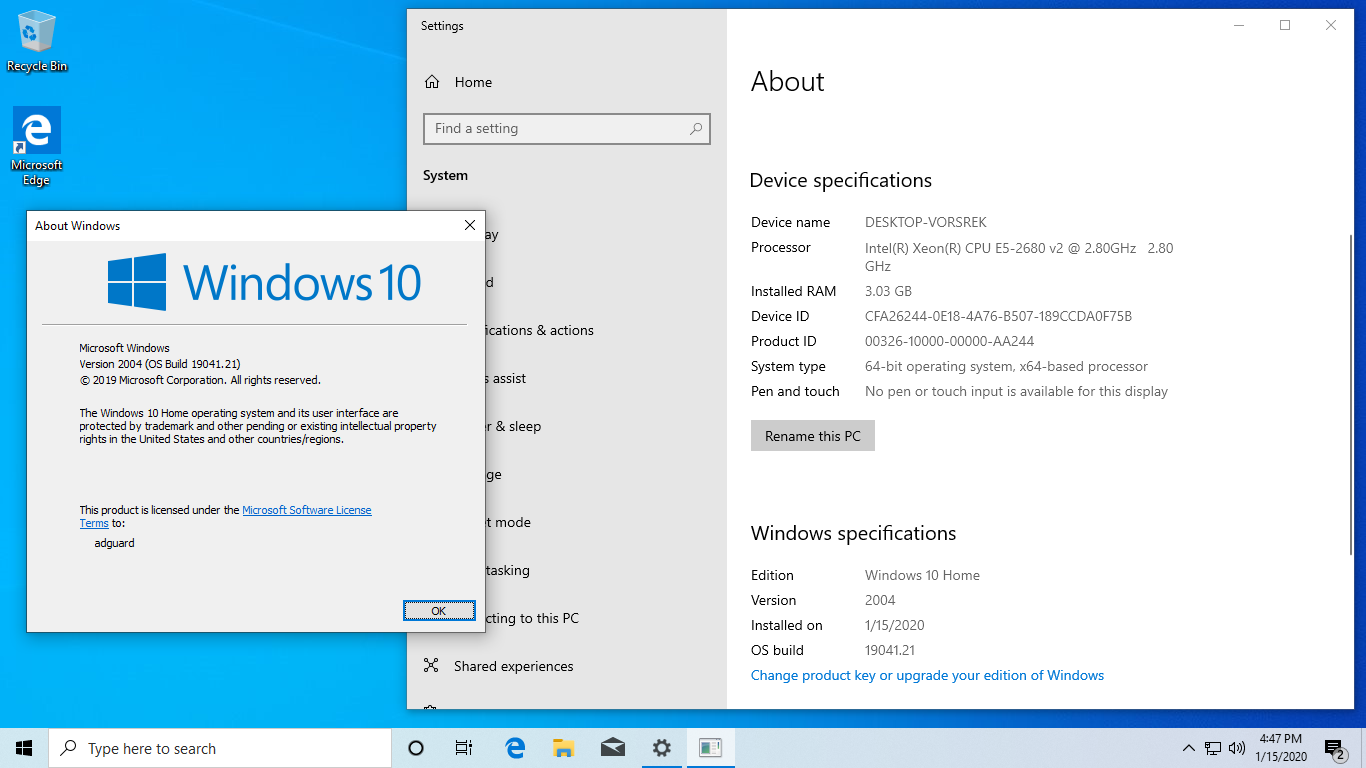Image resolution: width=1366 pixels, height=768 pixels.
Task: Click OK in About Windows dialog
Action: click(x=438, y=611)
